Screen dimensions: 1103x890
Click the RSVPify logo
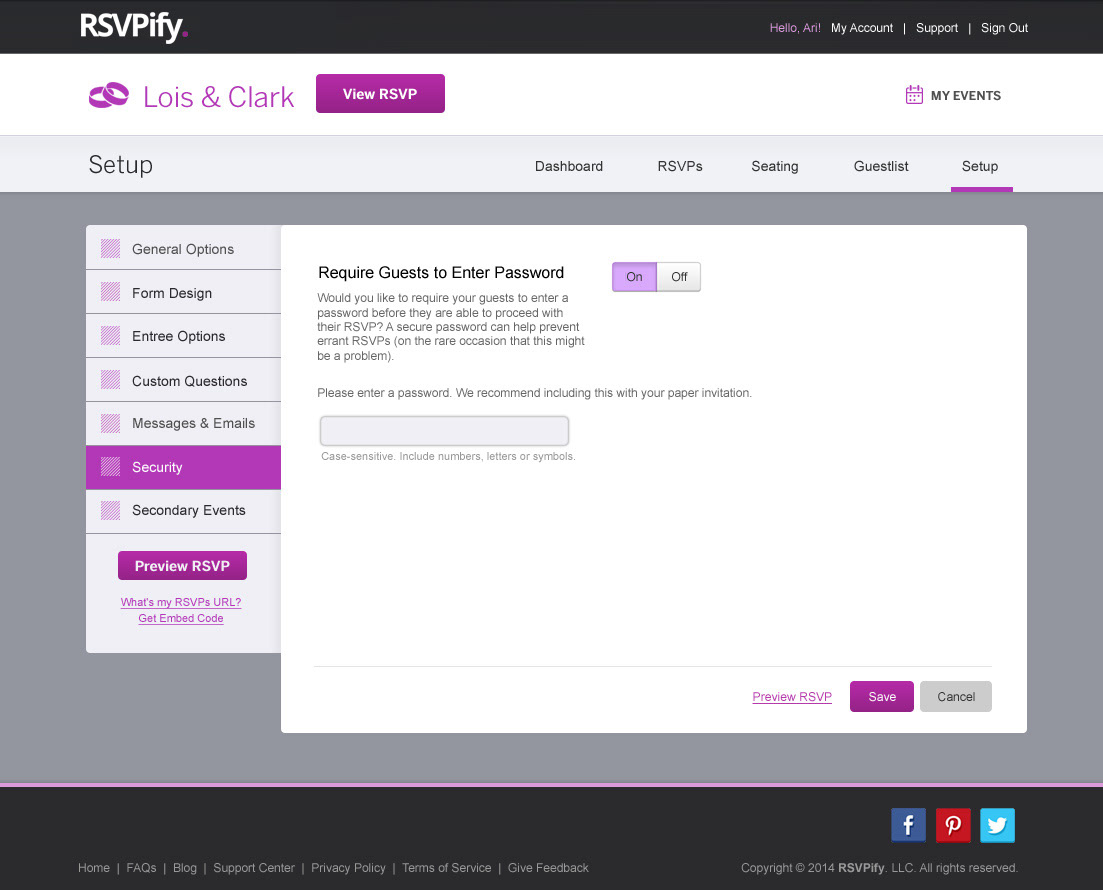point(134,27)
